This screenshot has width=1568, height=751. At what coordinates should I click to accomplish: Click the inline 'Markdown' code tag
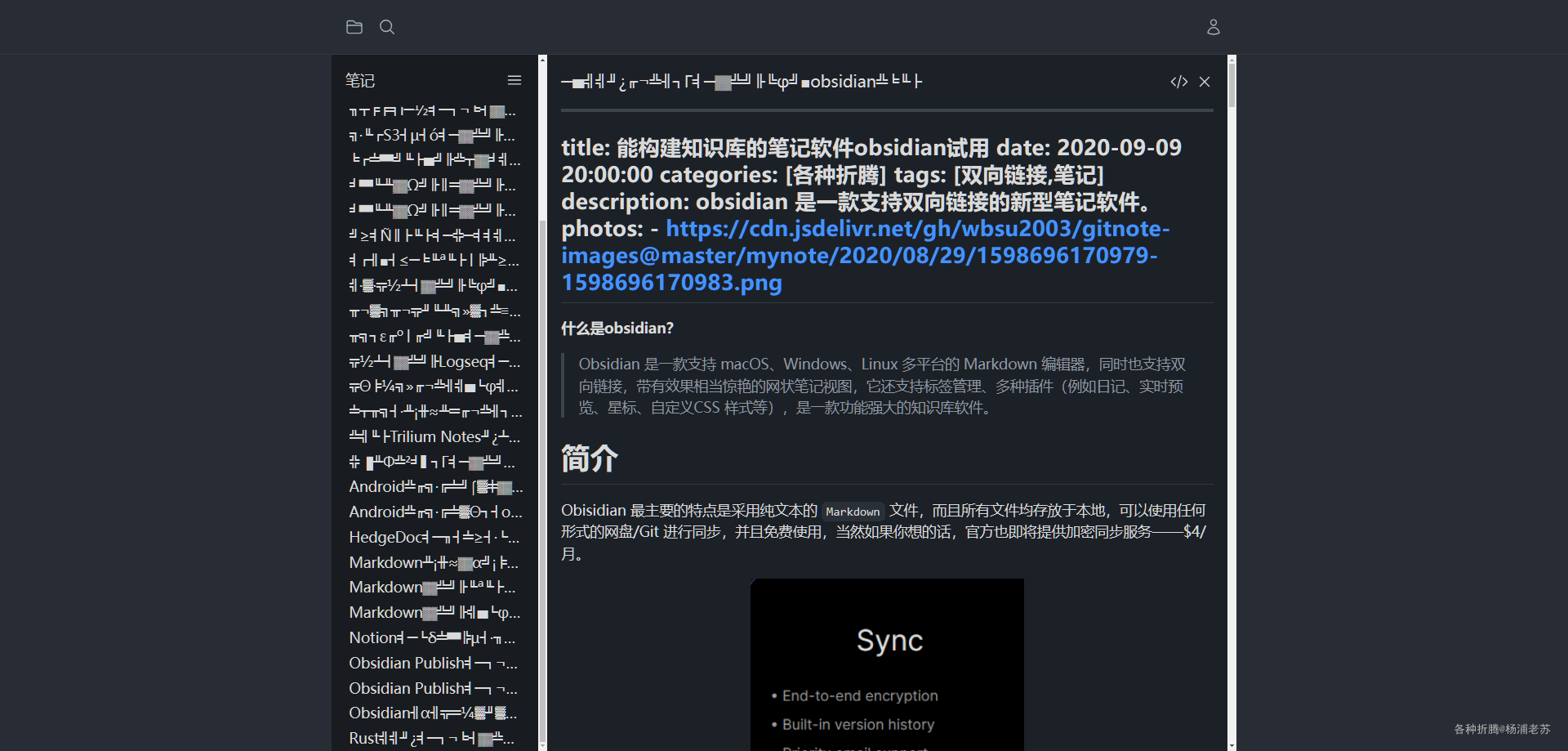coord(853,512)
